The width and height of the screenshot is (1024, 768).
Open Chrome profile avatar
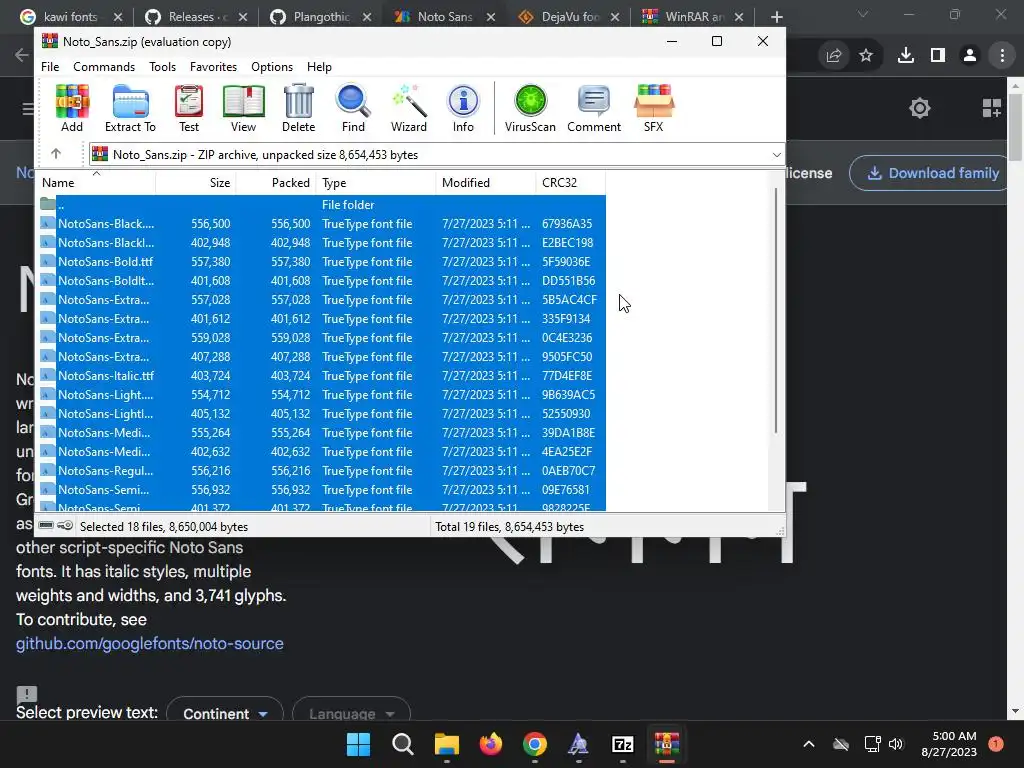(x=970, y=56)
